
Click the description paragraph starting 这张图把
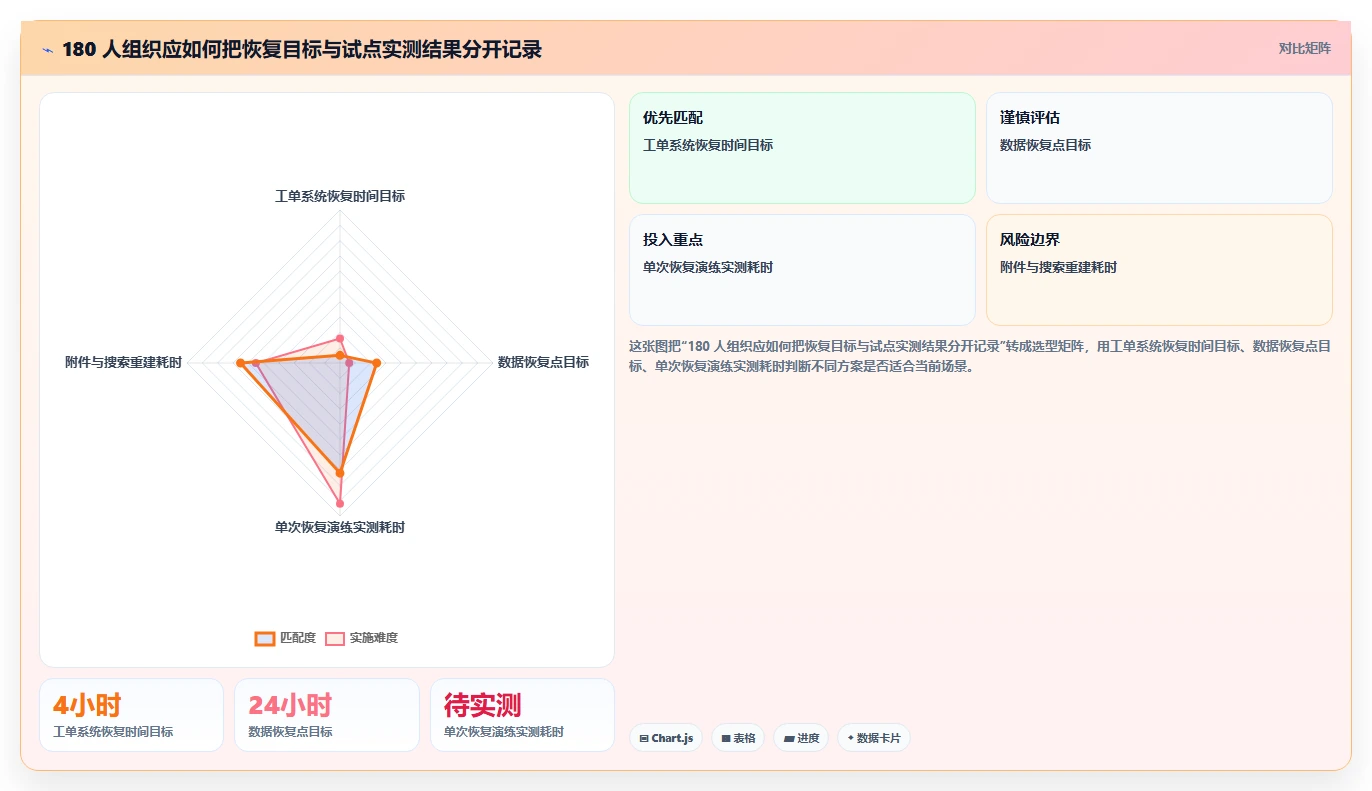(980, 356)
